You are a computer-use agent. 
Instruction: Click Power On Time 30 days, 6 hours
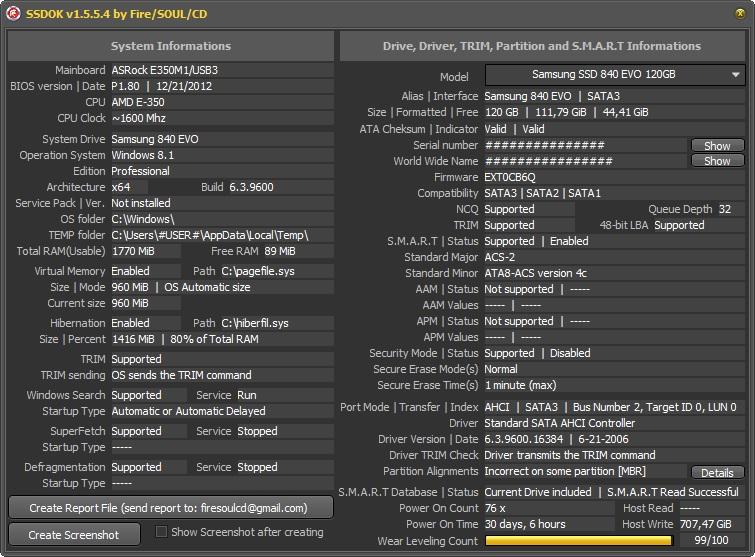click(525, 524)
